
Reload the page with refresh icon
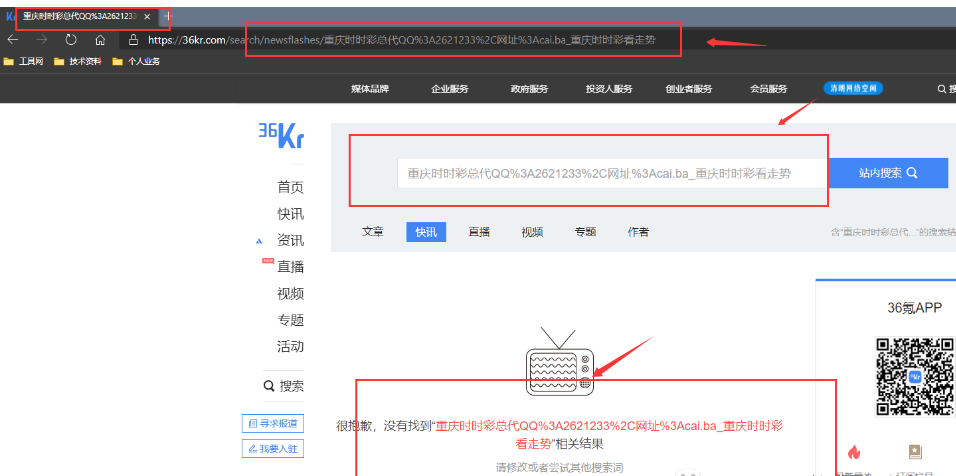point(71,40)
